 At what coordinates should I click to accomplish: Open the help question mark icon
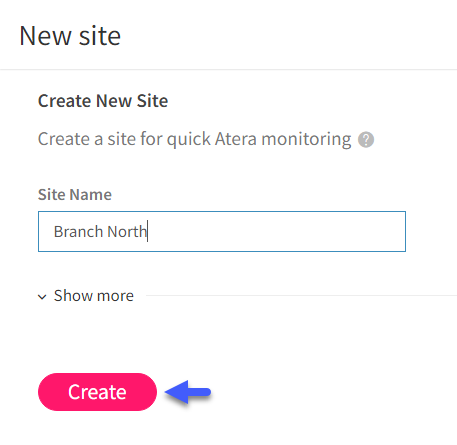pyautogui.click(x=366, y=139)
